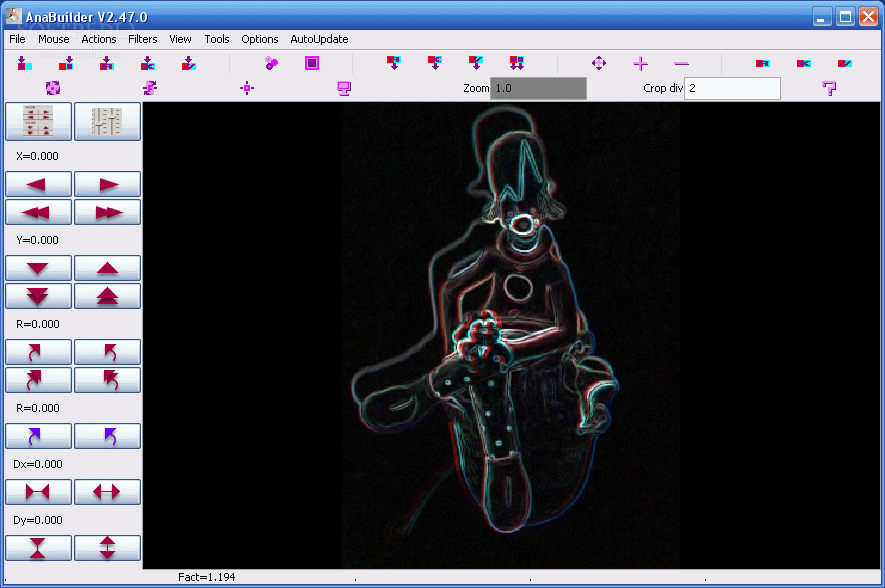Click the sliders panel button at top left

click(107, 121)
